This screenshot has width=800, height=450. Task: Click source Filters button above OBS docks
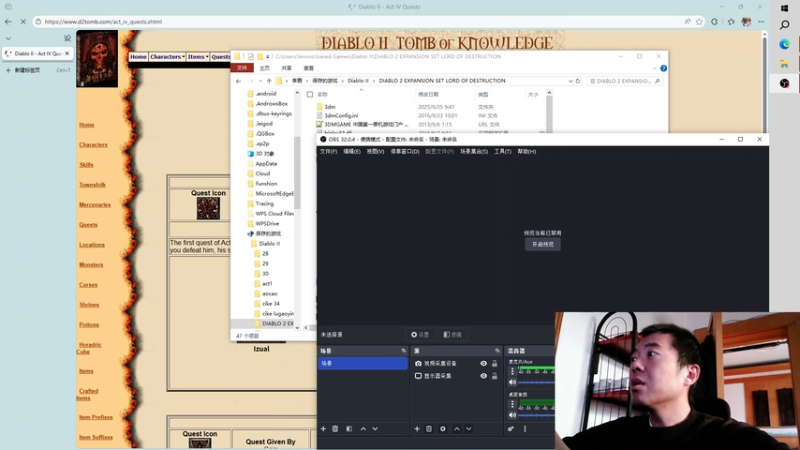point(453,335)
